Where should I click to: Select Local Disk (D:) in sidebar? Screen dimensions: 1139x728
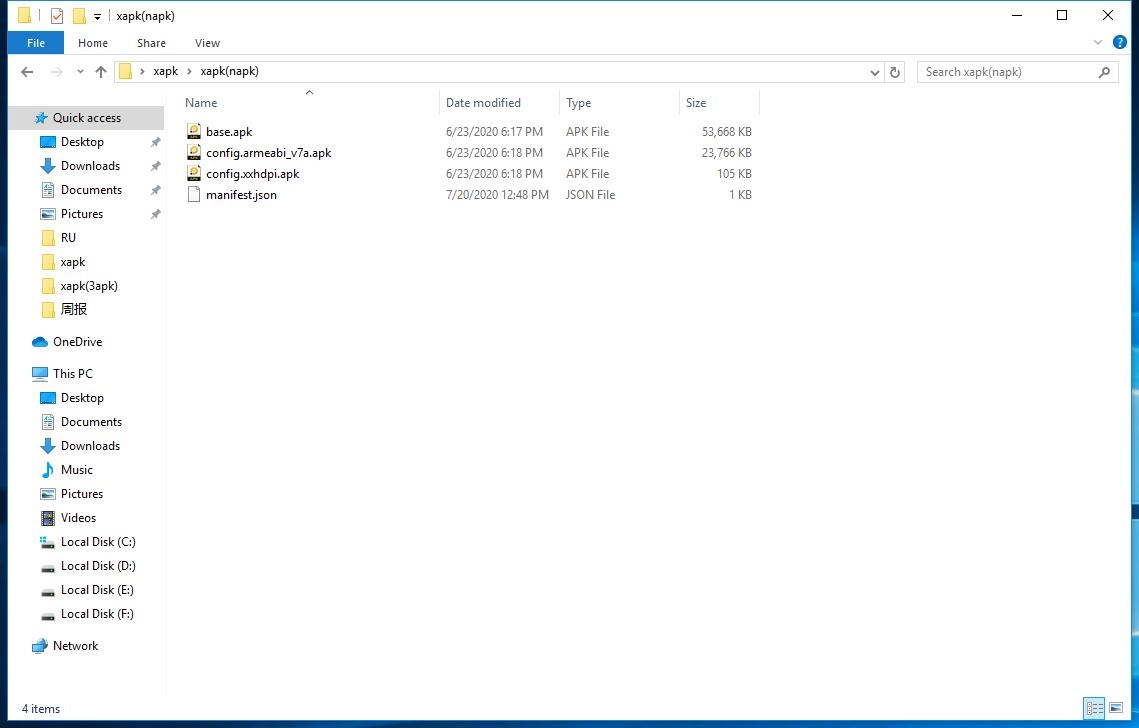pyautogui.click(x=97, y=566)
